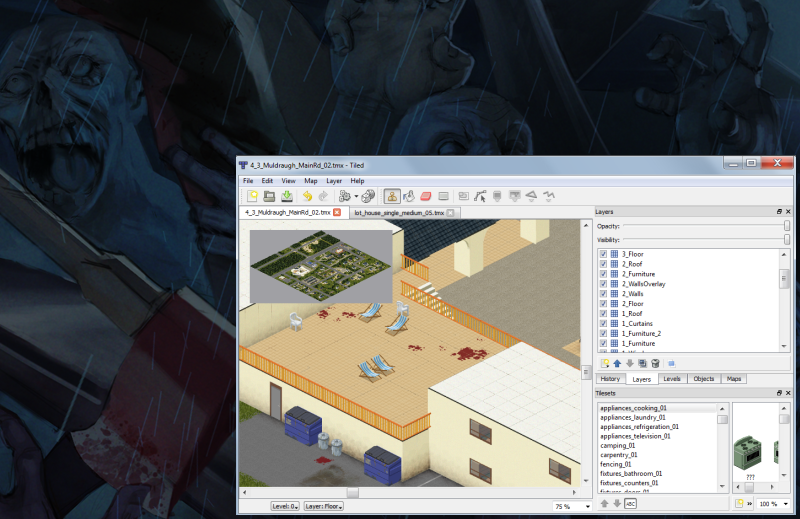Click the Duplicate Layer icon

(x=643, y=363)
